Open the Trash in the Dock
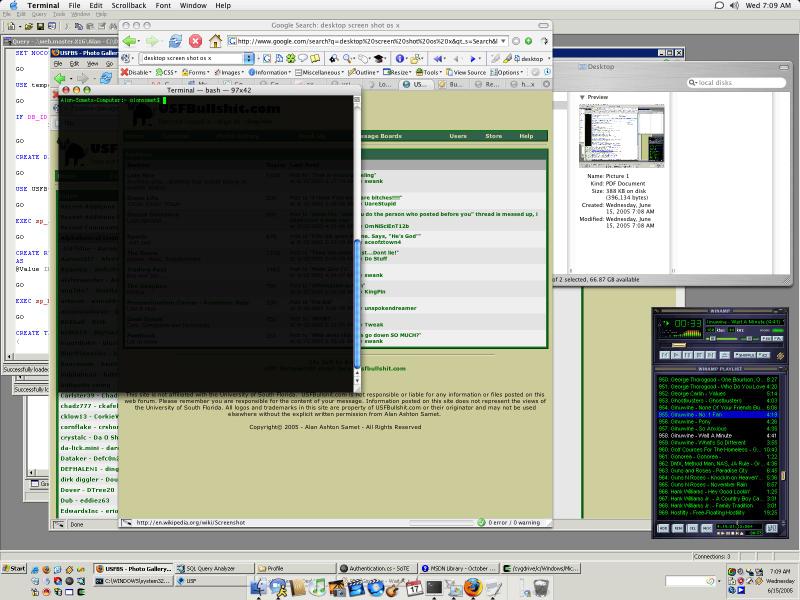Screen dimensions: 800x600 541,588
